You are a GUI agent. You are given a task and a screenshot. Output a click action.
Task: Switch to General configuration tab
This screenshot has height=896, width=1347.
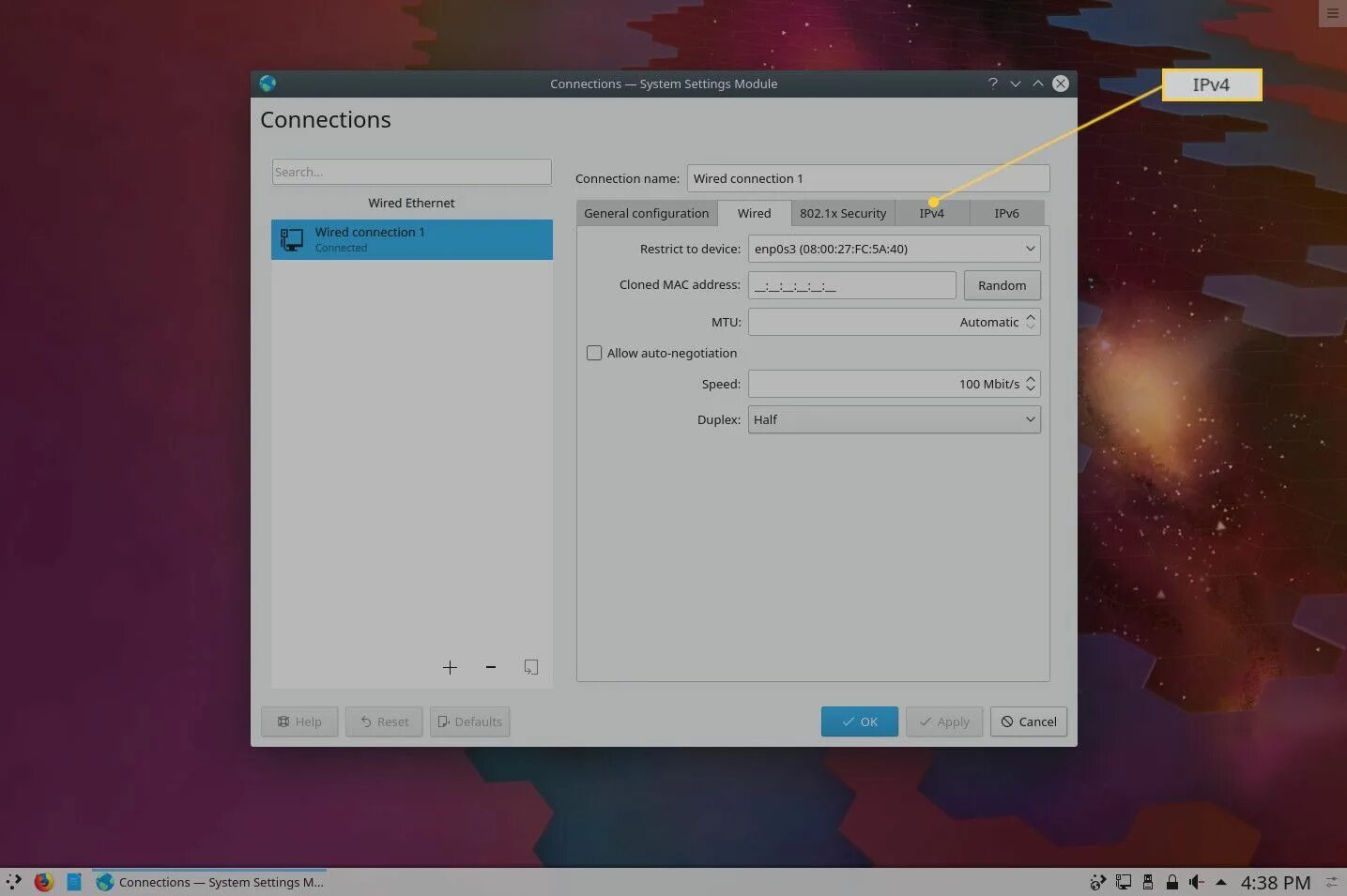(647, 213)
